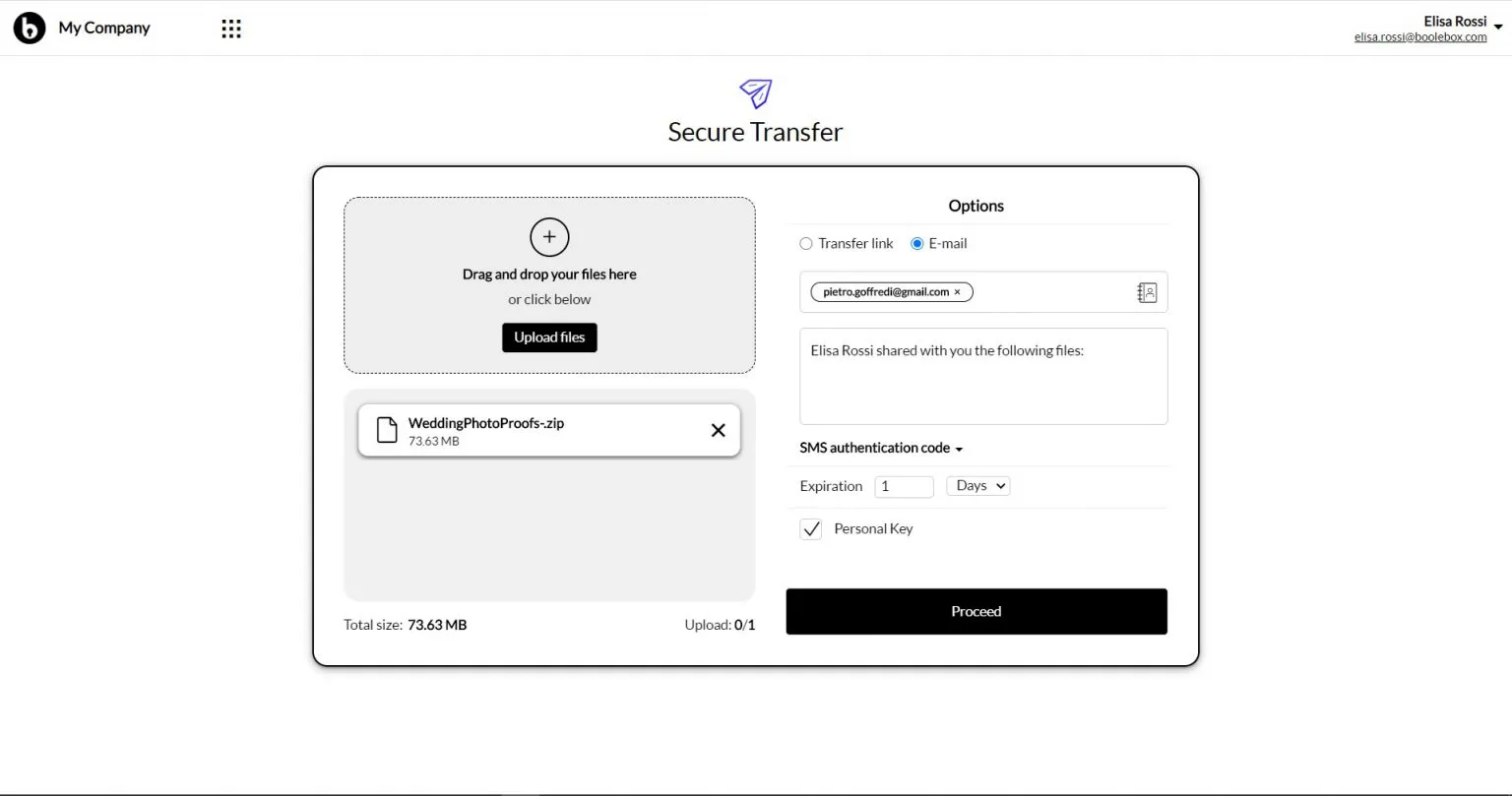Screen dimensions: 1512x796
Task: Remove WeddingPhotoProofs-.zip with the X
Action: 719,430
